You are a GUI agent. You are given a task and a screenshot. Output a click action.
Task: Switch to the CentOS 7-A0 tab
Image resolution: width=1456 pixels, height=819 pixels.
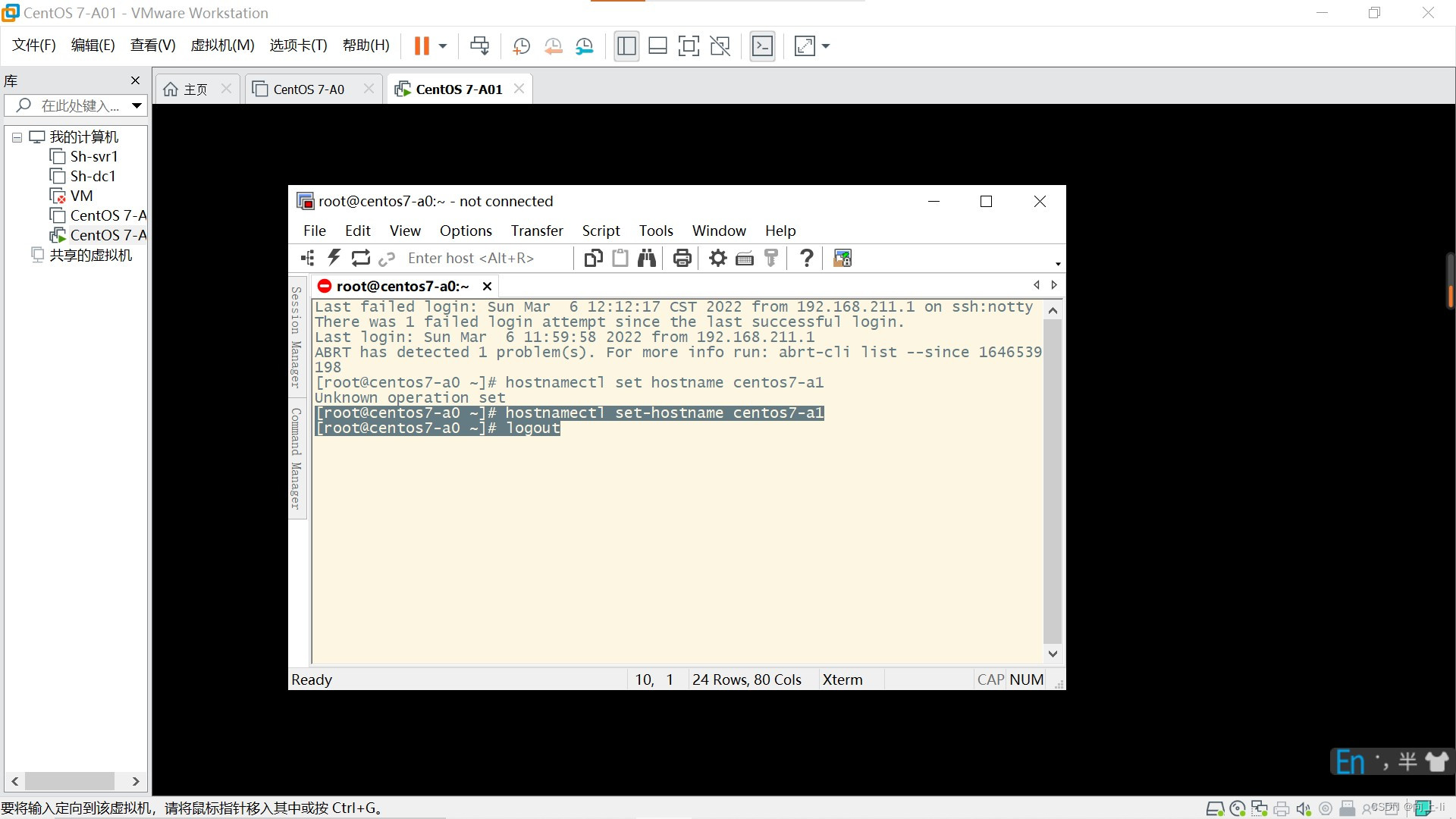coord(309,89)
